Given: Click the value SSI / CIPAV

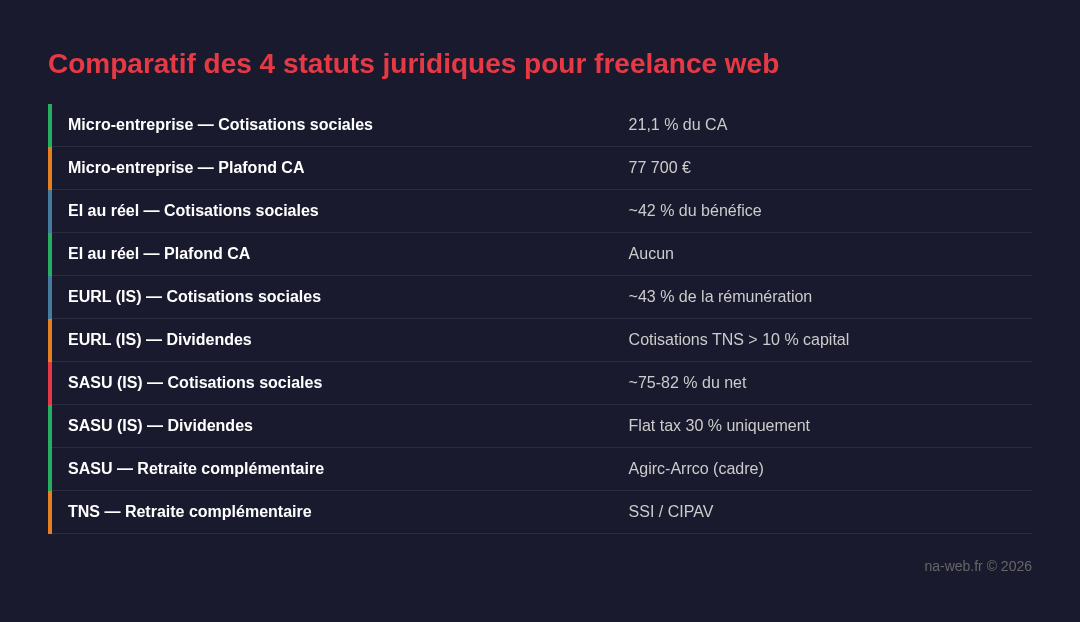Looking at the screenshot, I should click(x=670, y=512).
